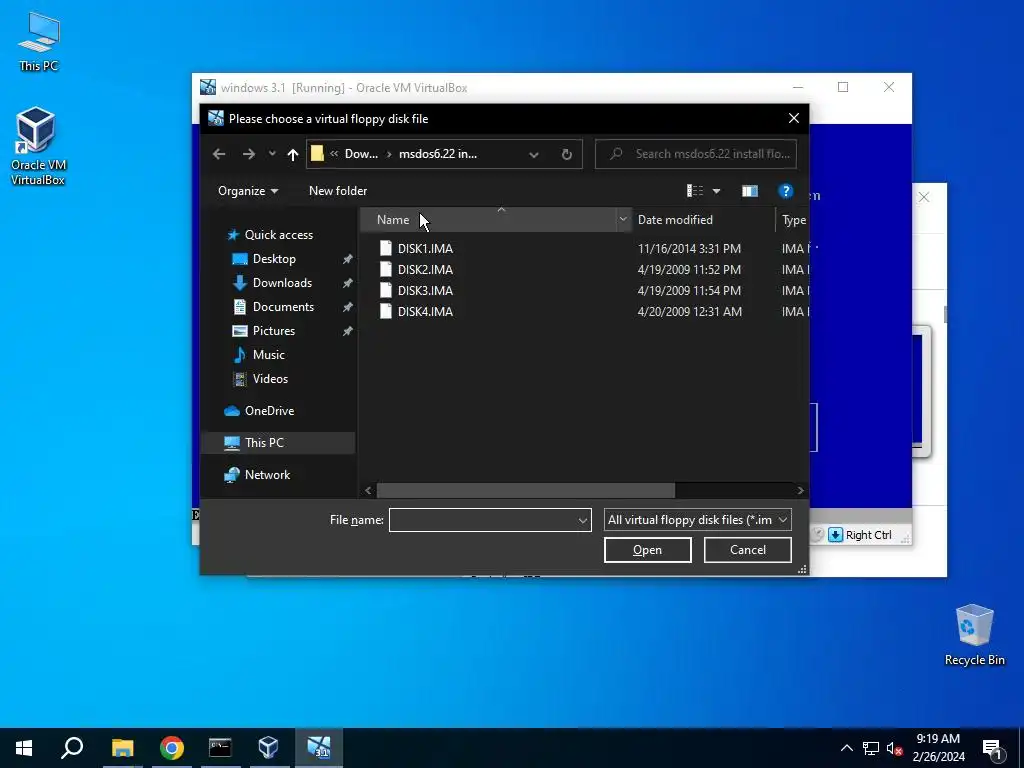Open Network in the navigation pane
Image resolution: width=1024 pixels, height=768 pixels.
(x=267, y=475)
